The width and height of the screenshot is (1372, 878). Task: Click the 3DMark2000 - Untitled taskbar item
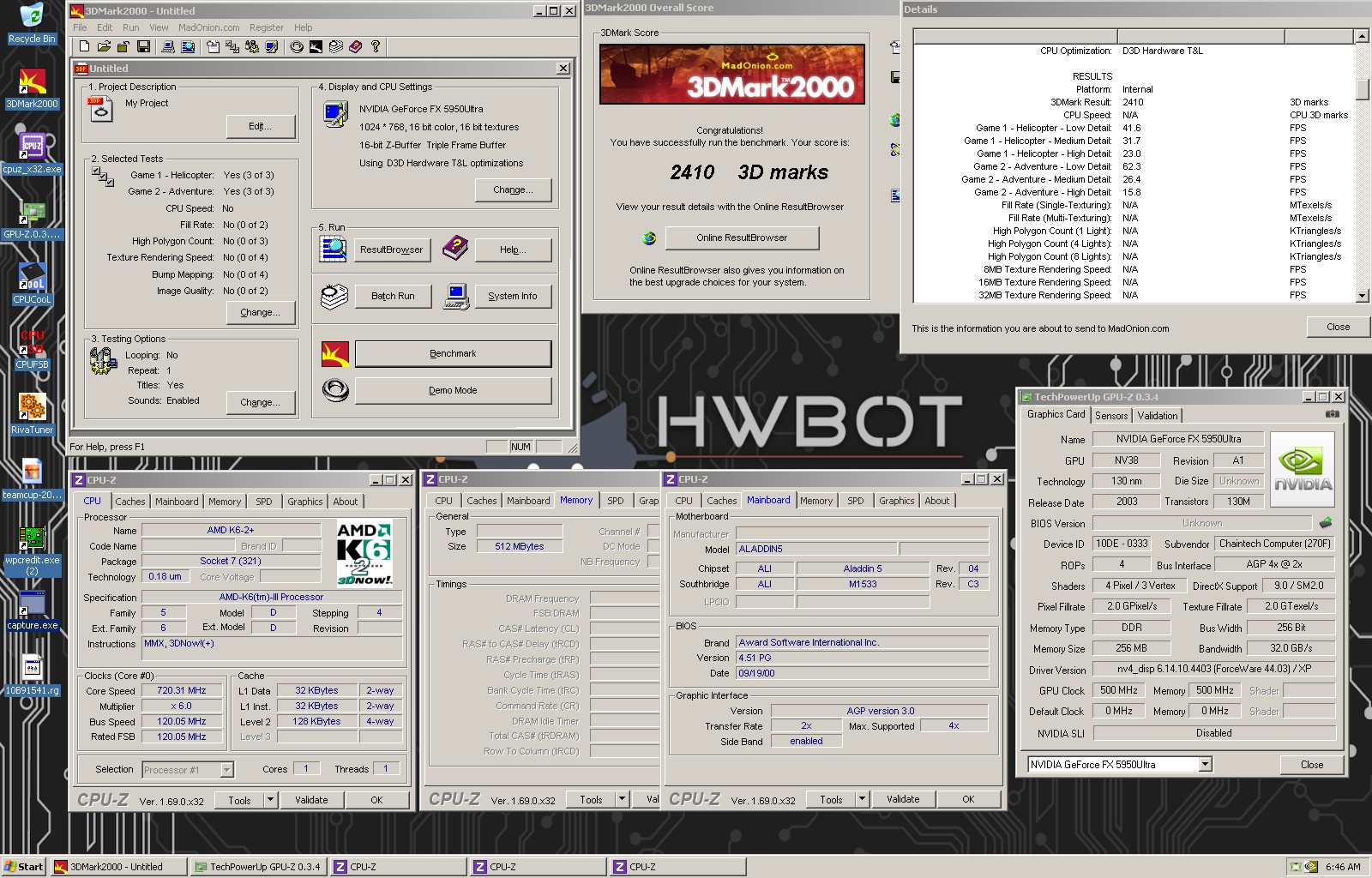(118, 867)
